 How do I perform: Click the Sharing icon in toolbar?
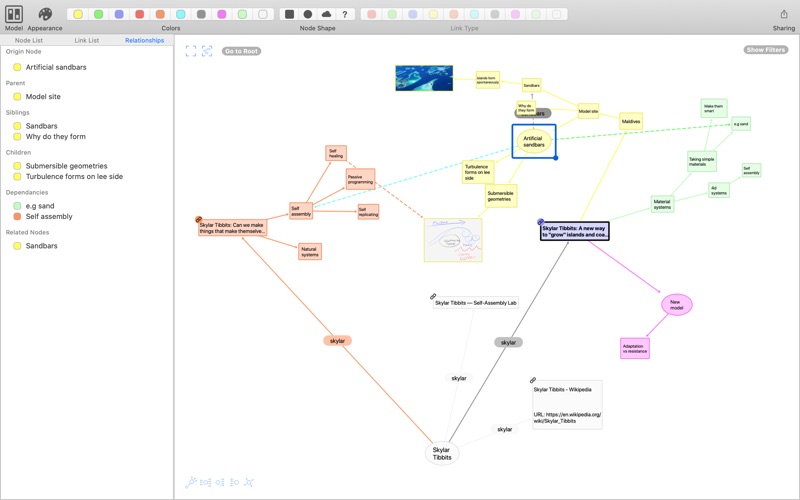coord(783,14)
